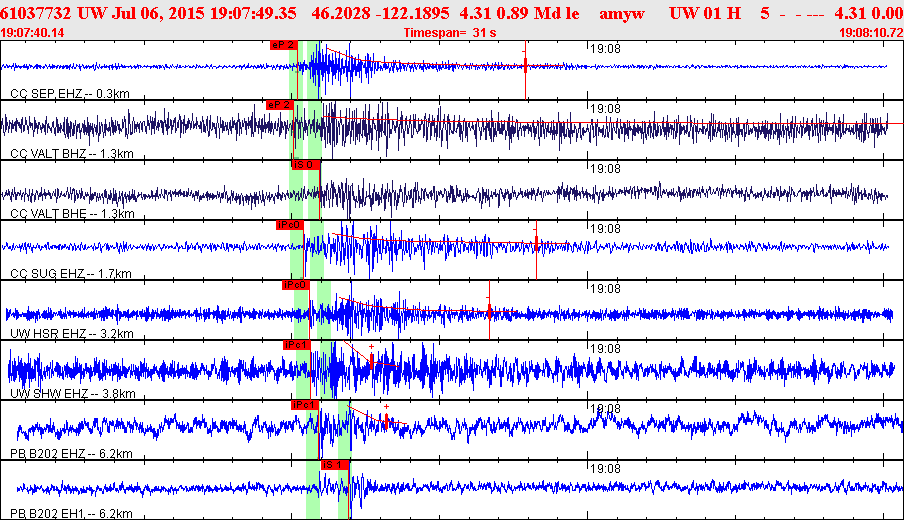The height and width of the screenshot is (520, 904).
Task: Select the 'PB B202 EH1 -- 6.2km' channel label
Action: [x=71, y=513]
